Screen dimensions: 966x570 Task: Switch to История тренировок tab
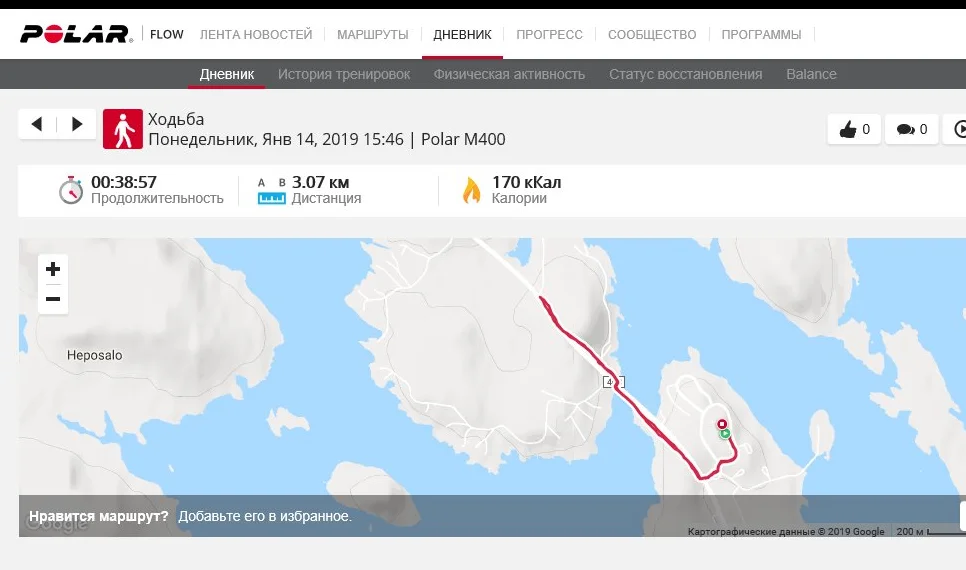click(344, 74)
